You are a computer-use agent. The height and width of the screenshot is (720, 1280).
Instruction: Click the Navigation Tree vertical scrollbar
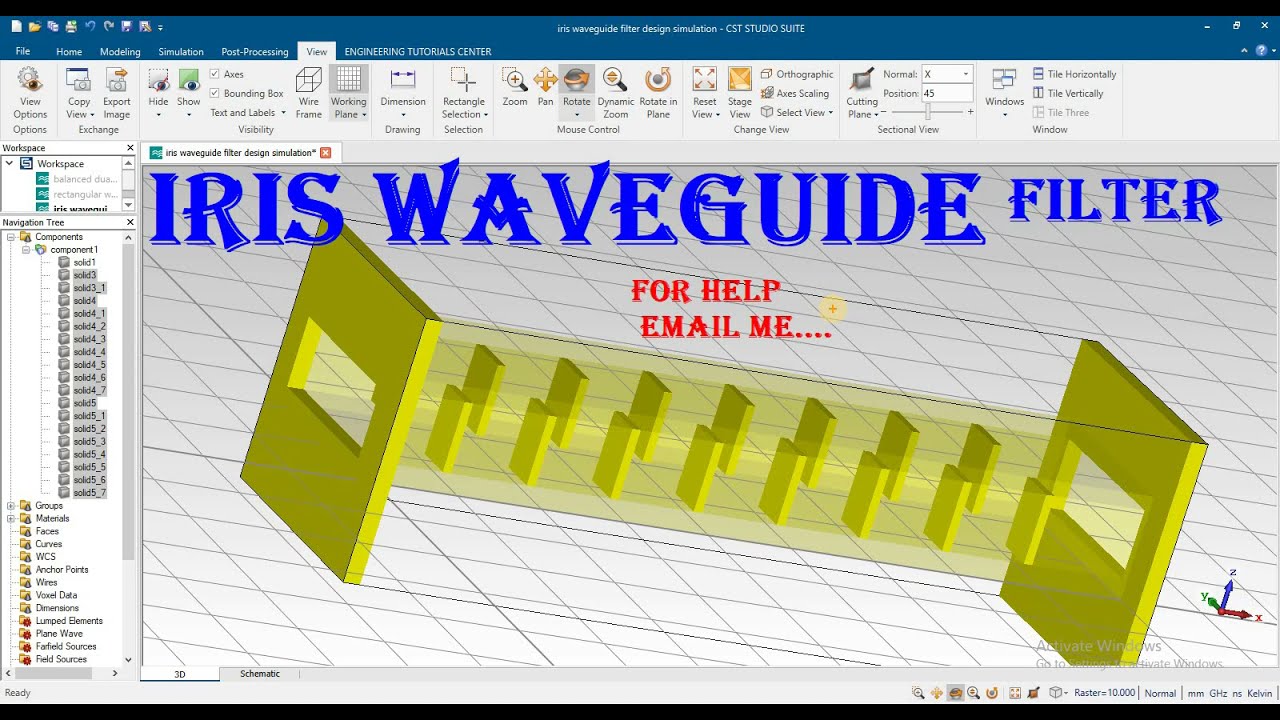[128, 400]
